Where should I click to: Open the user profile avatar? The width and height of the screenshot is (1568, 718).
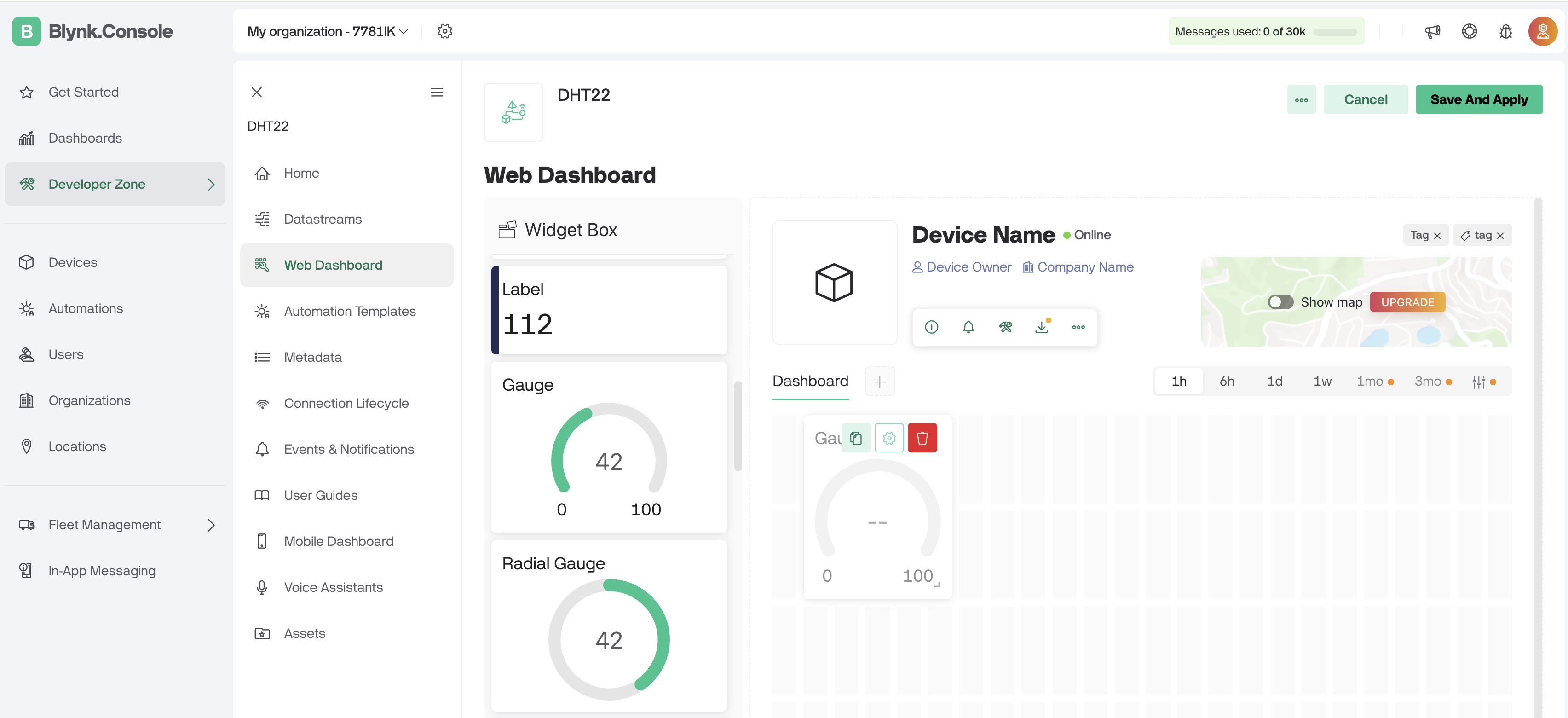(x=1542, y=31)
